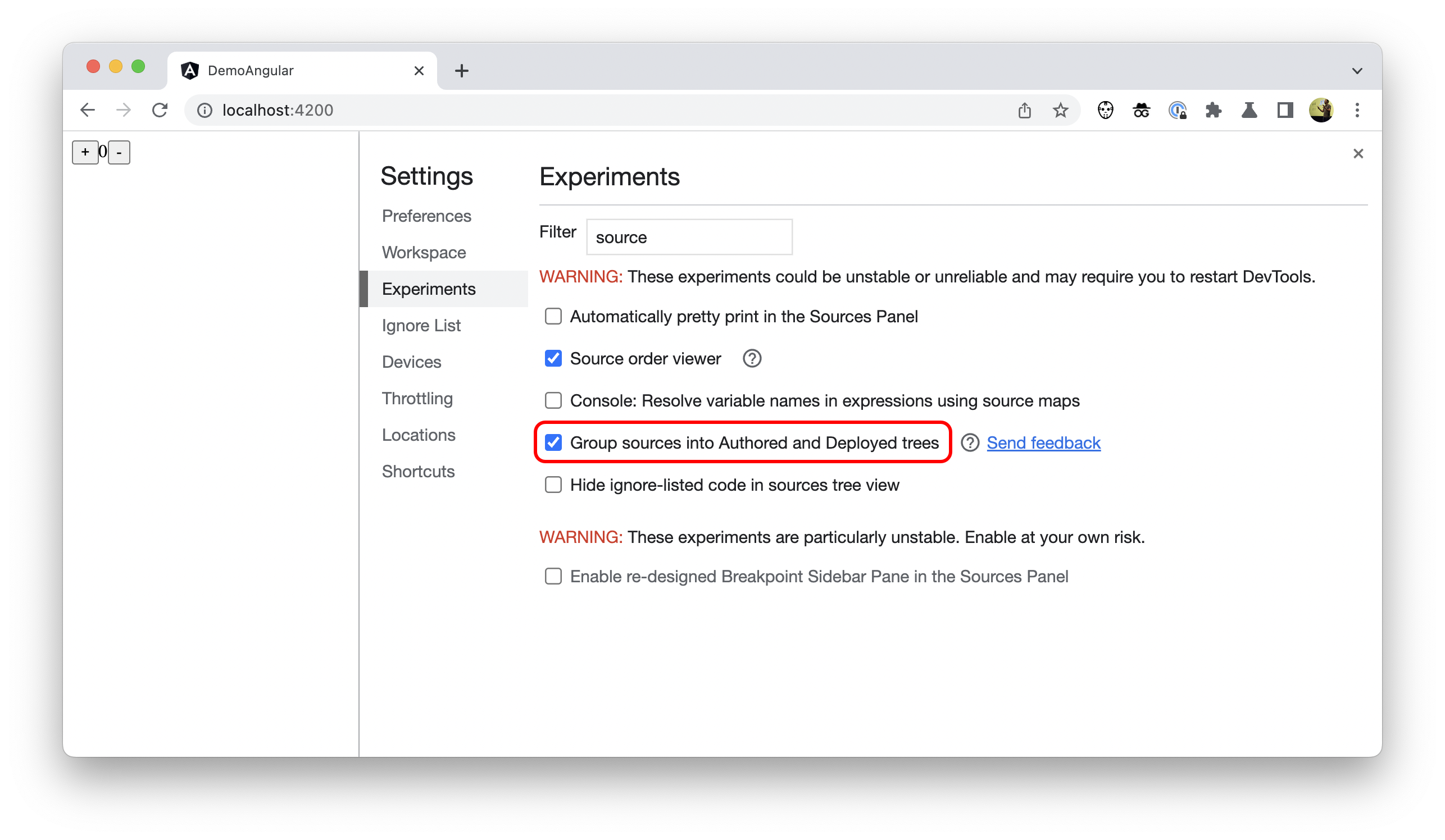The width and height of the screenshot is (1445, 840).
Task: Toggle 'Group sources into Authored and Deployed trees'
Action: tap(554, 442)
